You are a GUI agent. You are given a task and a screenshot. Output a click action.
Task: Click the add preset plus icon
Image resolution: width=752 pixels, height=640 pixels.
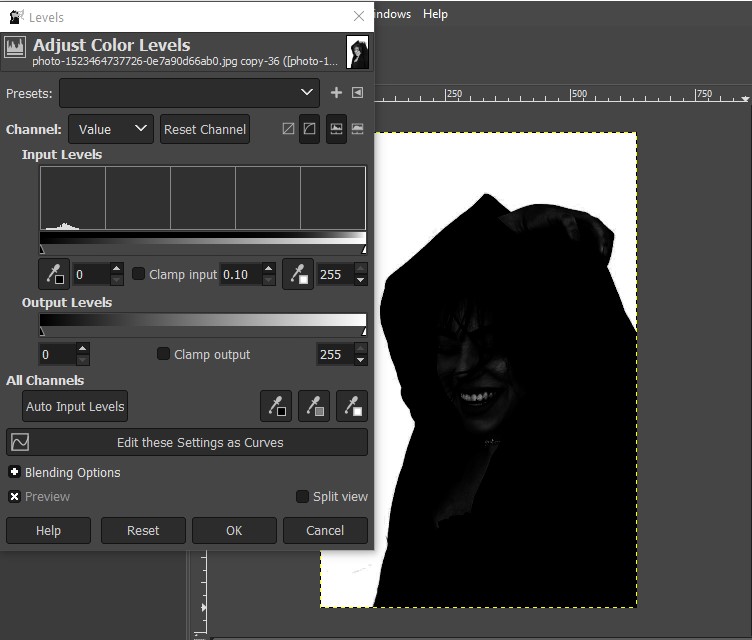[336, 93]
